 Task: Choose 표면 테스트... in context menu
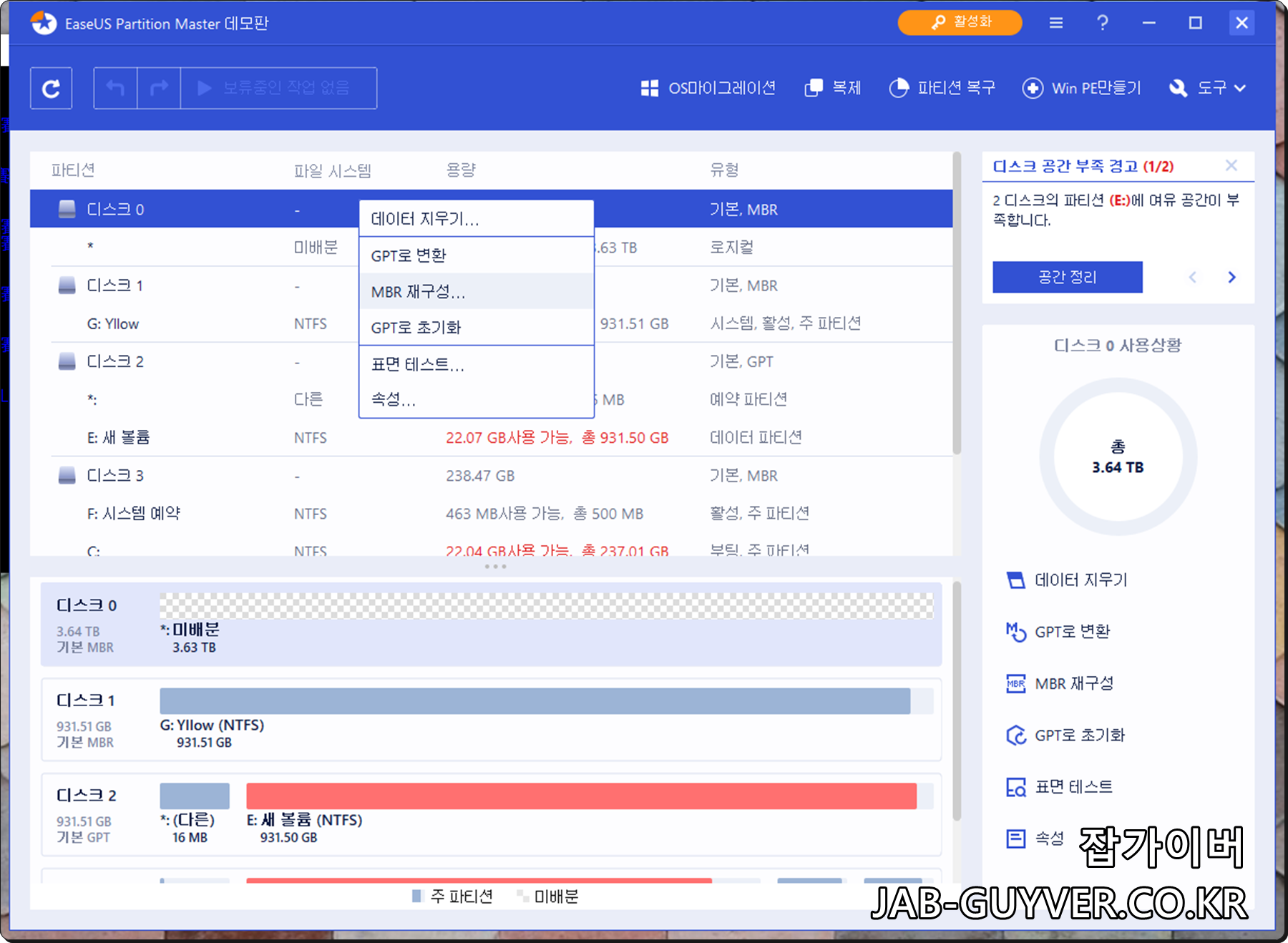tap(477, 364)
